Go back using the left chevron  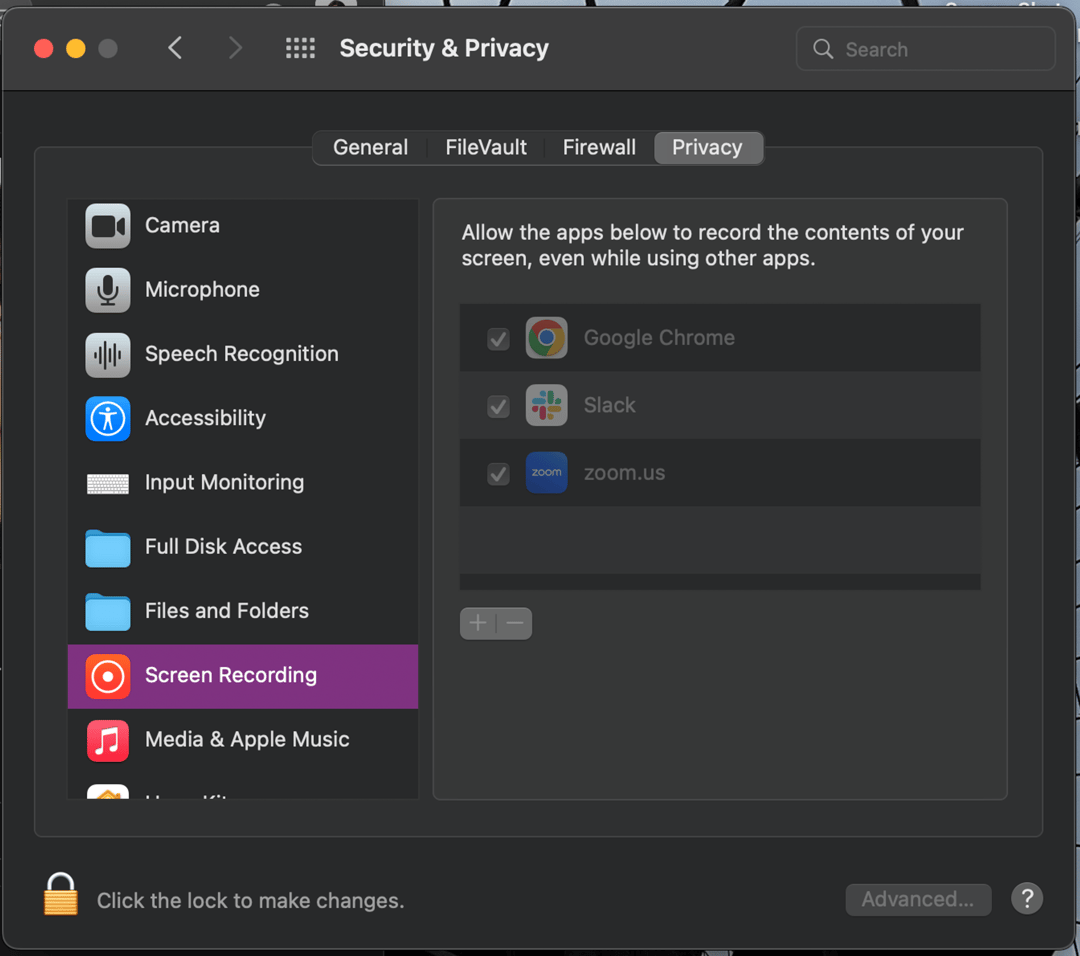(x=175, y=48)
